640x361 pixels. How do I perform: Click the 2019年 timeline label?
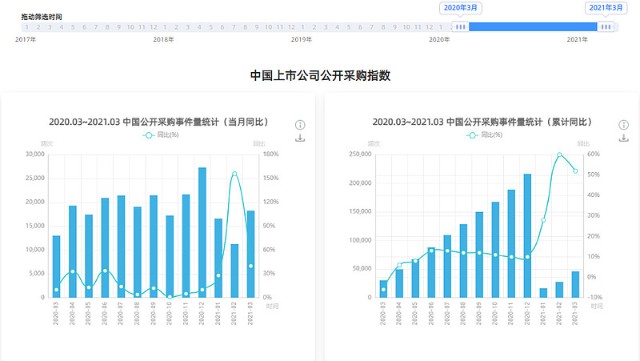tap(301, 40)
